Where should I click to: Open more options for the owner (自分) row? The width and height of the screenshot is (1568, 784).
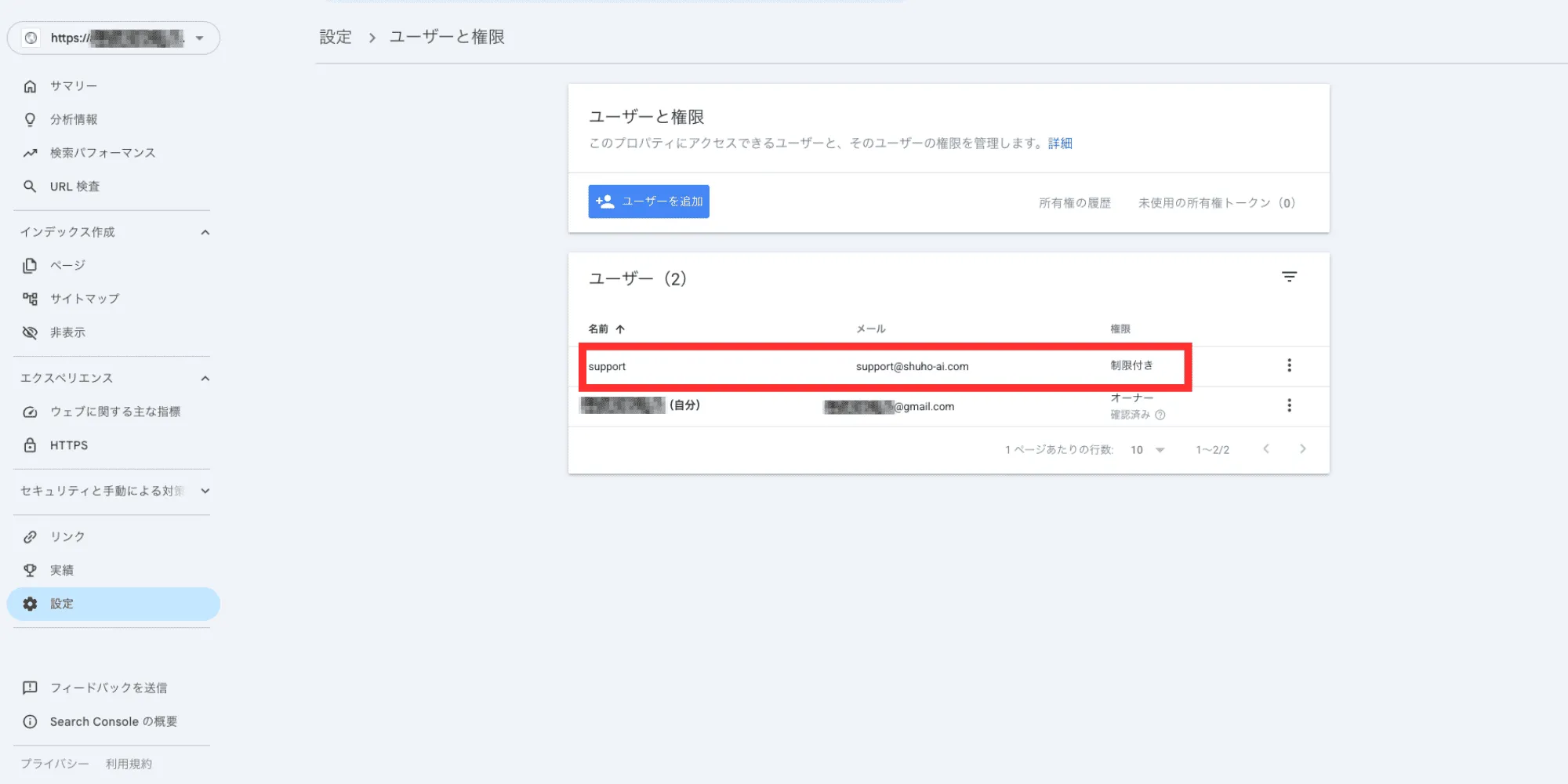click(x=1289, y=405)
